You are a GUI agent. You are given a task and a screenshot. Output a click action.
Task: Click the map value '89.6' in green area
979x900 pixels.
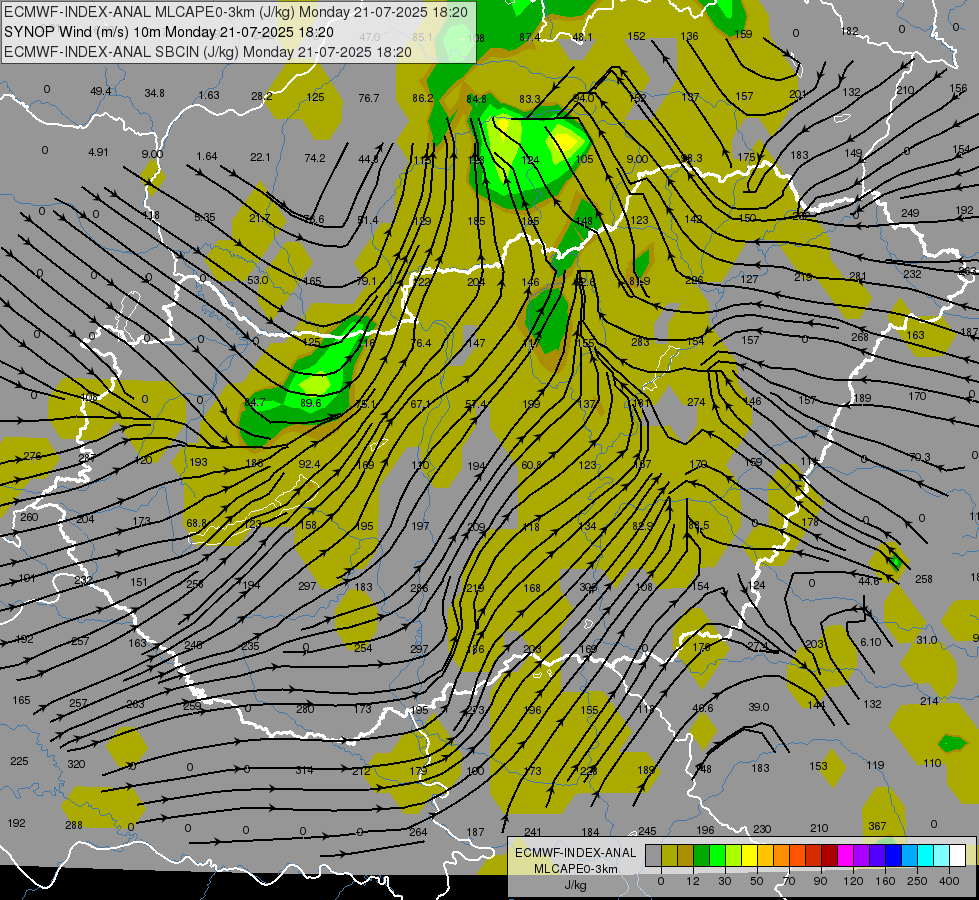(310, 403)
